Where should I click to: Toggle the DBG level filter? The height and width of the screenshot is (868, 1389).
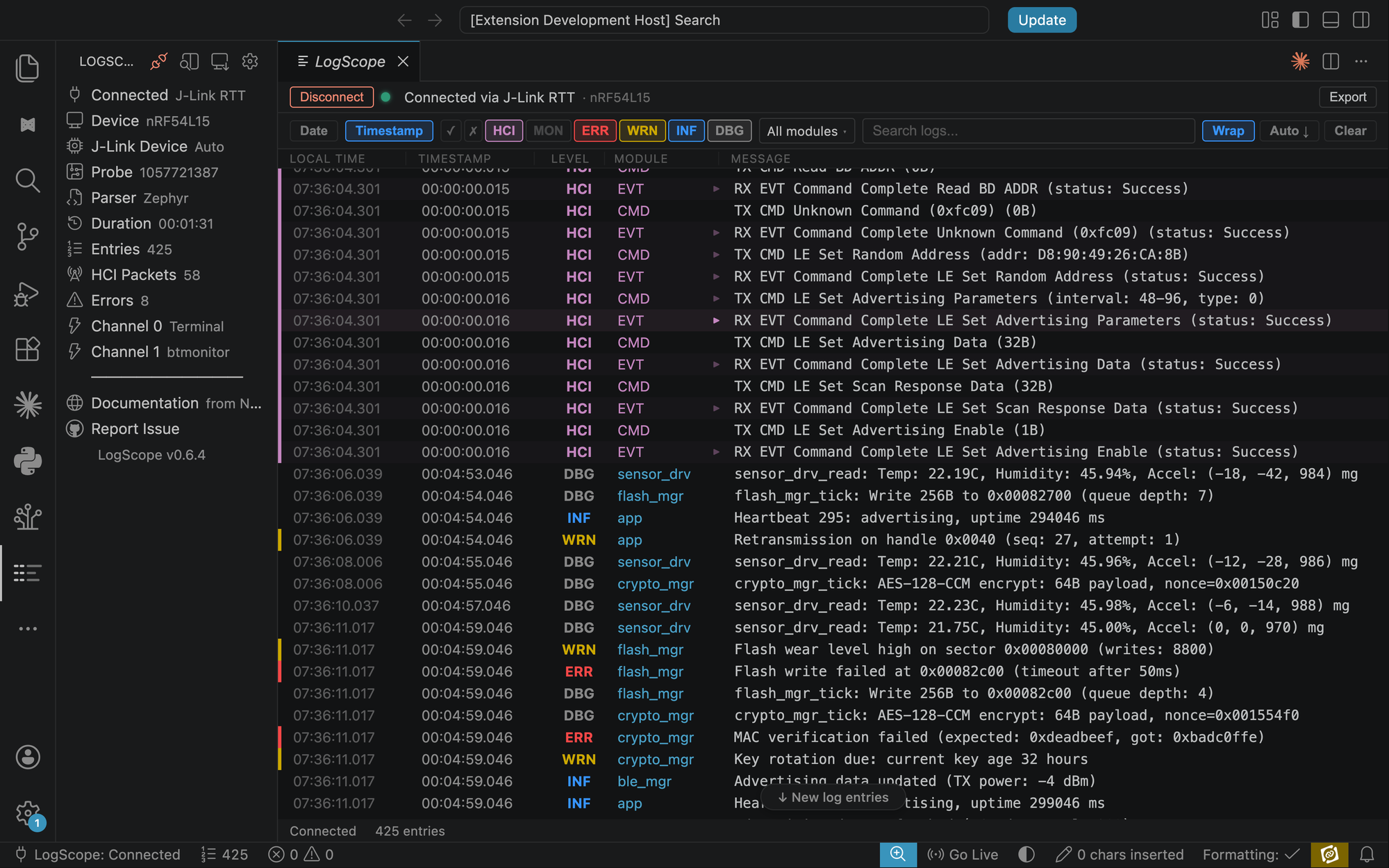point(729,131)
